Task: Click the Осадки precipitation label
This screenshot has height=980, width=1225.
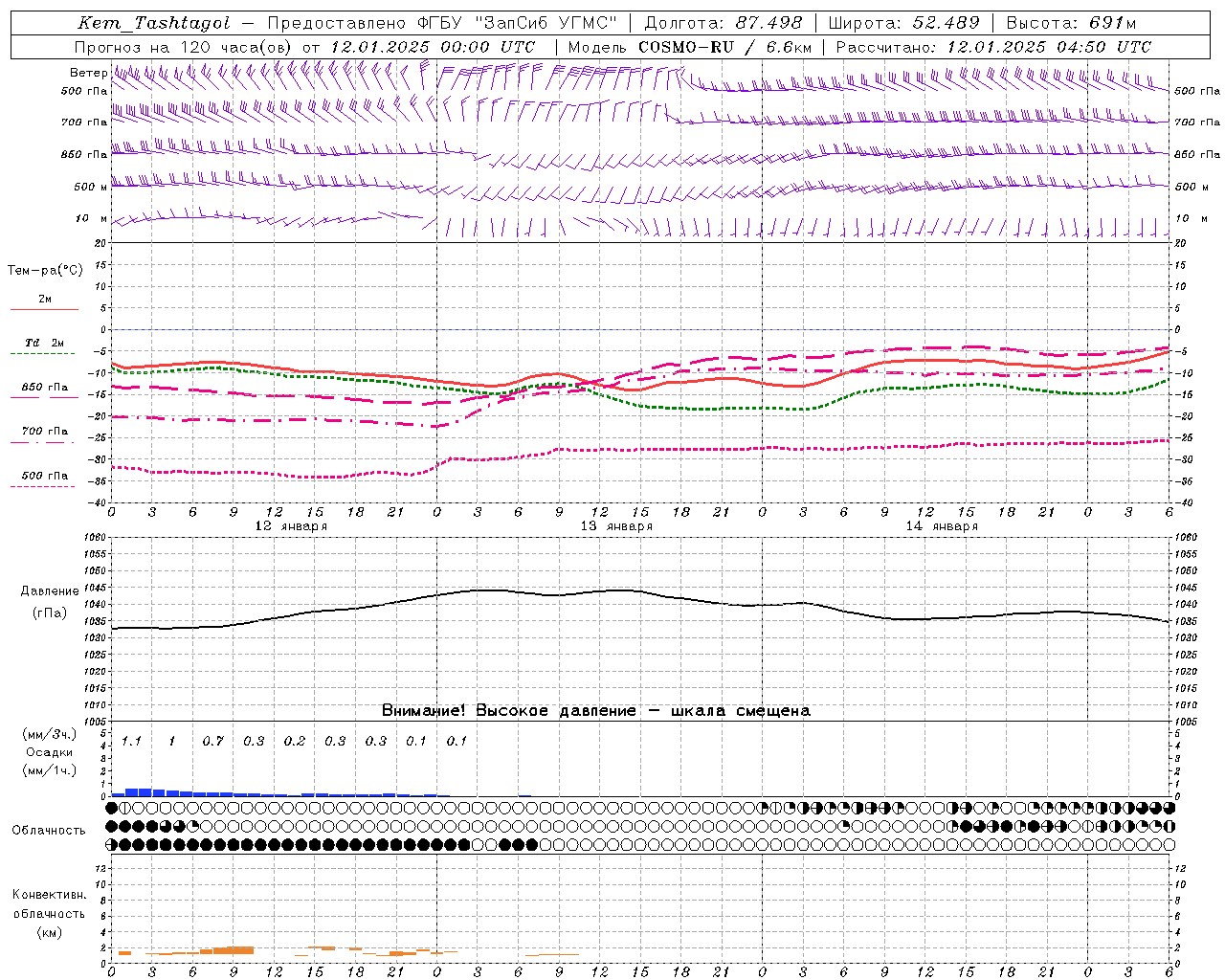Action: click(x=49, y=752)
